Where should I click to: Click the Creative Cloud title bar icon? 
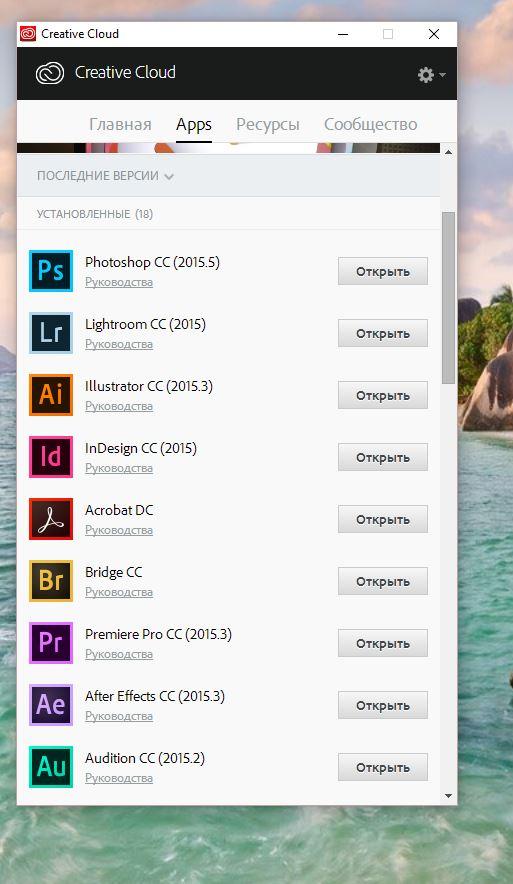click(28, 34)
